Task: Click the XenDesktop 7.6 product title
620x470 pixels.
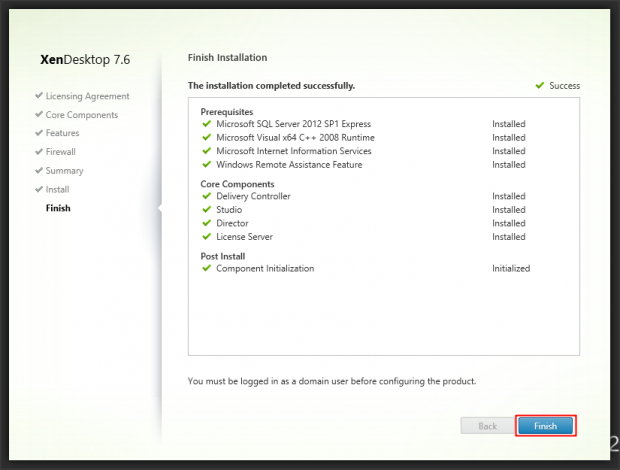Action: [x=85, y=59]
